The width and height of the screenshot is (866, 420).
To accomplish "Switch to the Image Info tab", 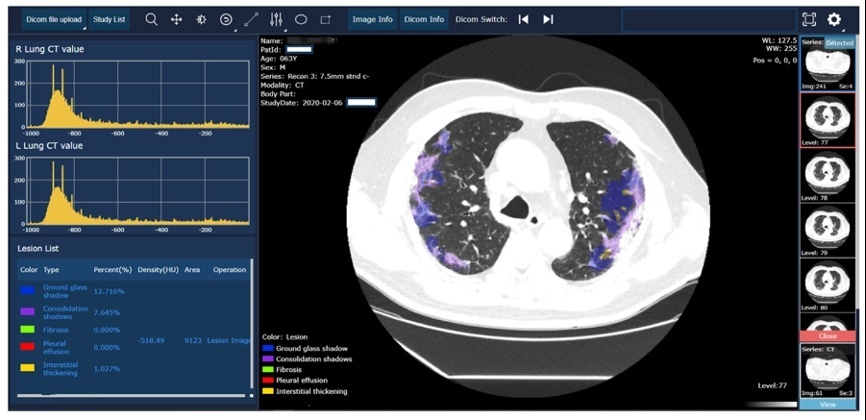I will point(372,19).
